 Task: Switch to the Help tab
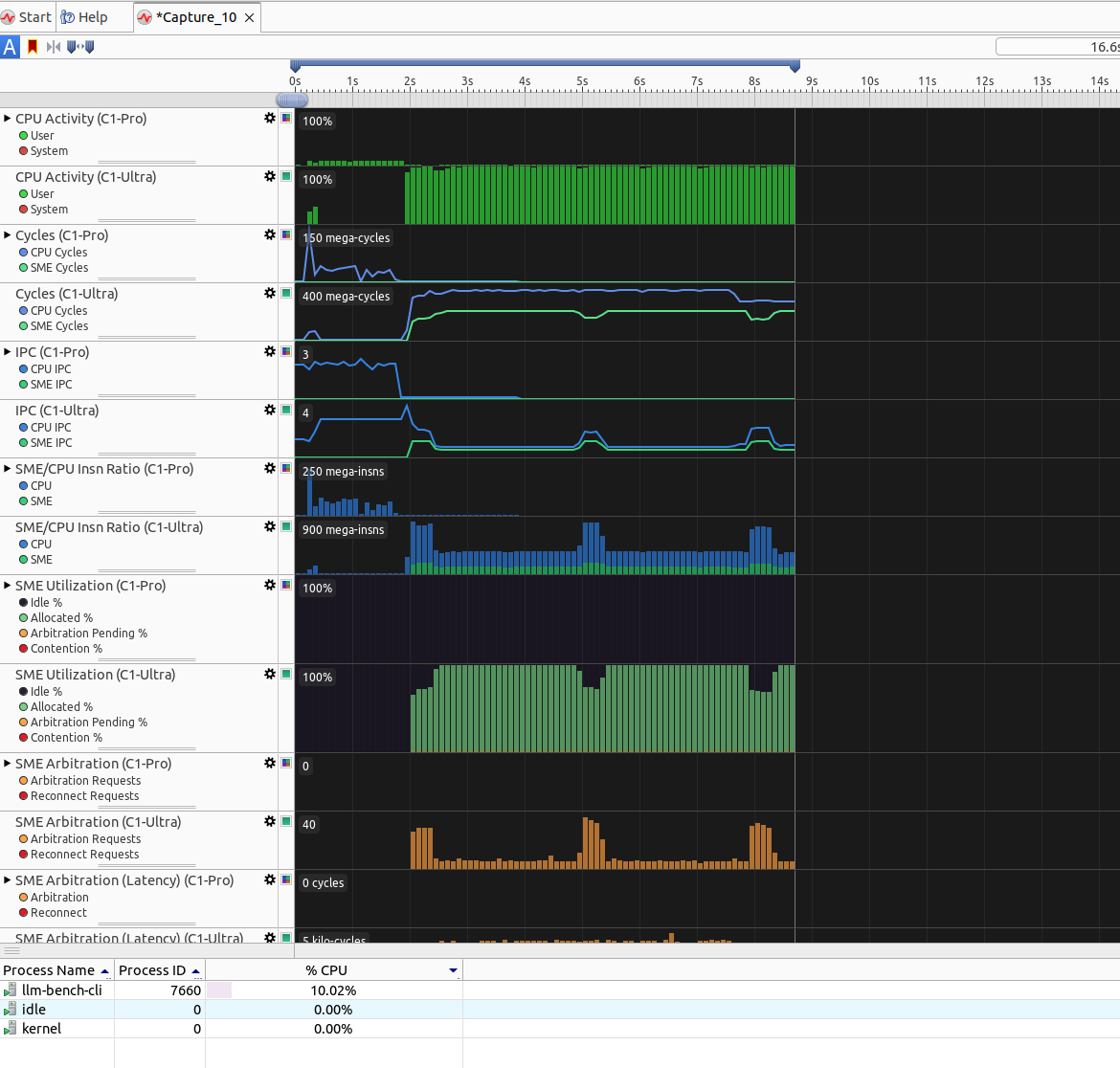click(84, 17)
